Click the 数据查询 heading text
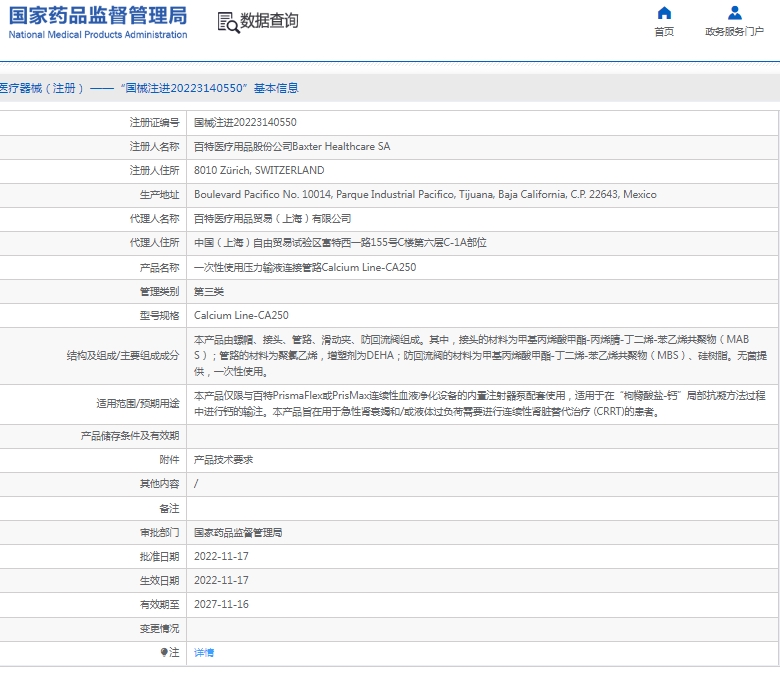 coord(269,20)
